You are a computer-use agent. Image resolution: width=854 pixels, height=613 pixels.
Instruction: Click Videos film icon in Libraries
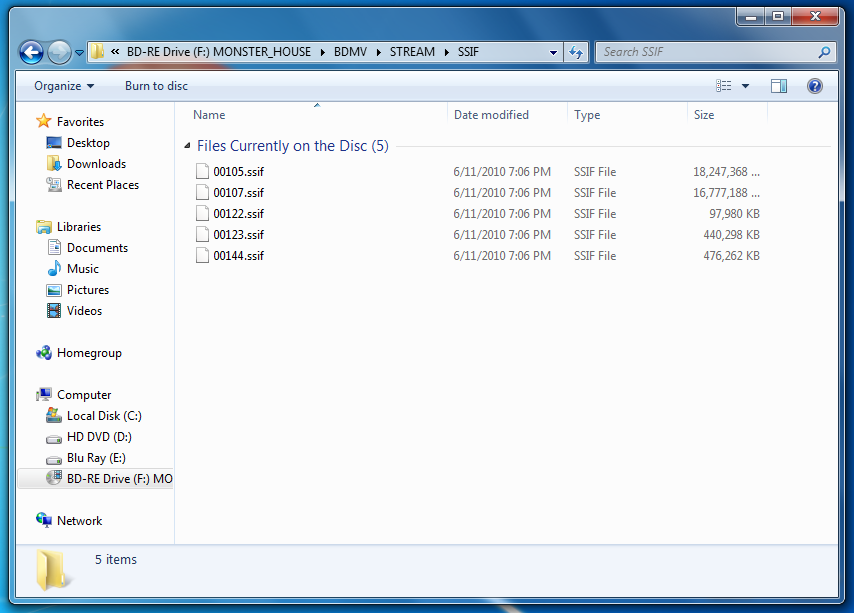pos(54,311)
